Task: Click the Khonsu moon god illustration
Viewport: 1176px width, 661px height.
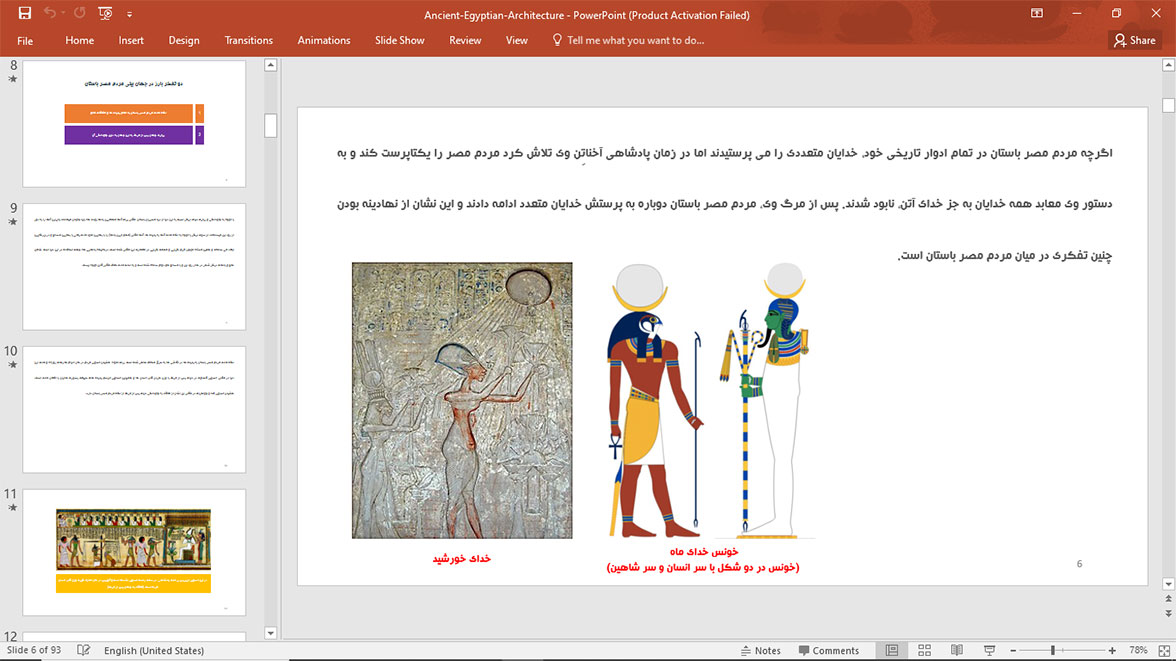Action: pos(710,401)
